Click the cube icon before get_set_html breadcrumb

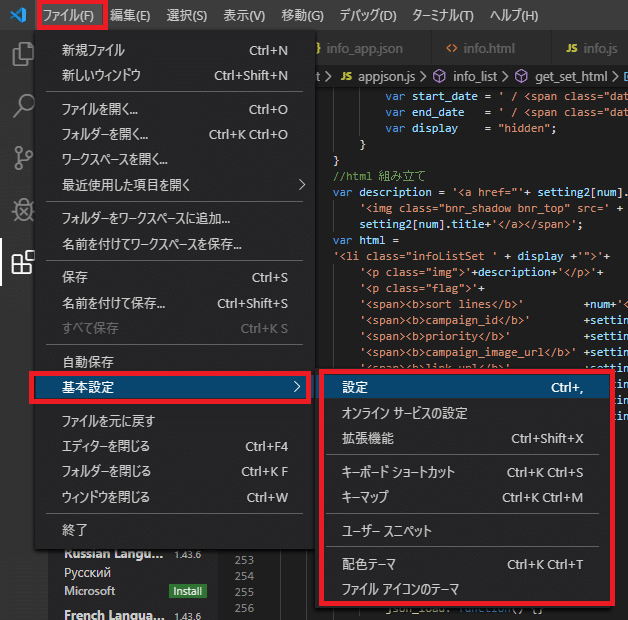[x=521, y=76]
